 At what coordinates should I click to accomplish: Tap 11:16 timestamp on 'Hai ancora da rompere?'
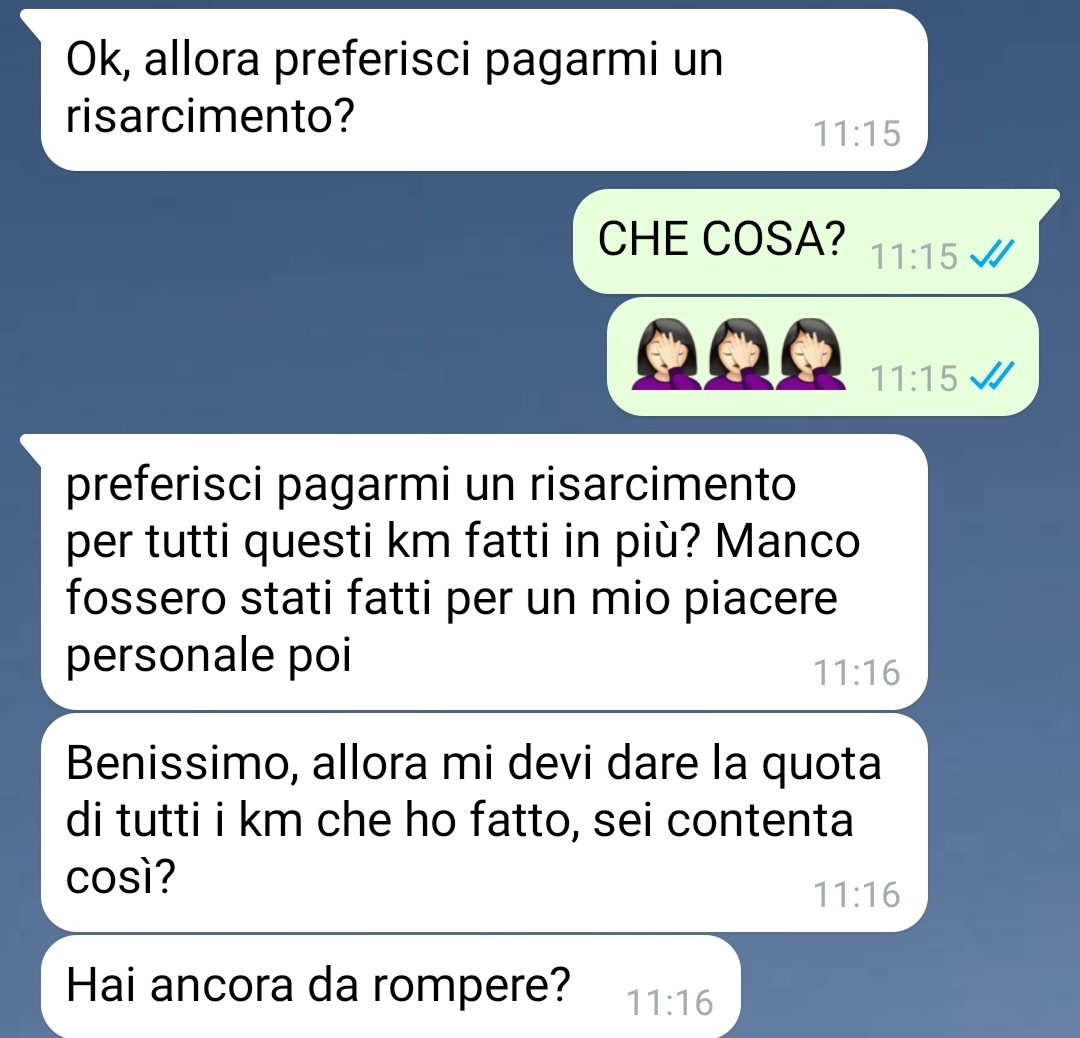point(669,1002)
